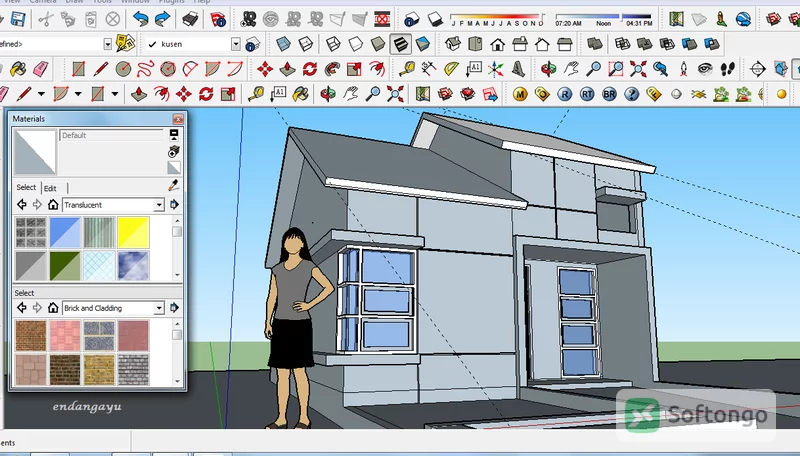The width and height of the screenshot is (800, 456).
Task: Open the Layer Manager icon beside kusen
Action: tap(253, 44)
